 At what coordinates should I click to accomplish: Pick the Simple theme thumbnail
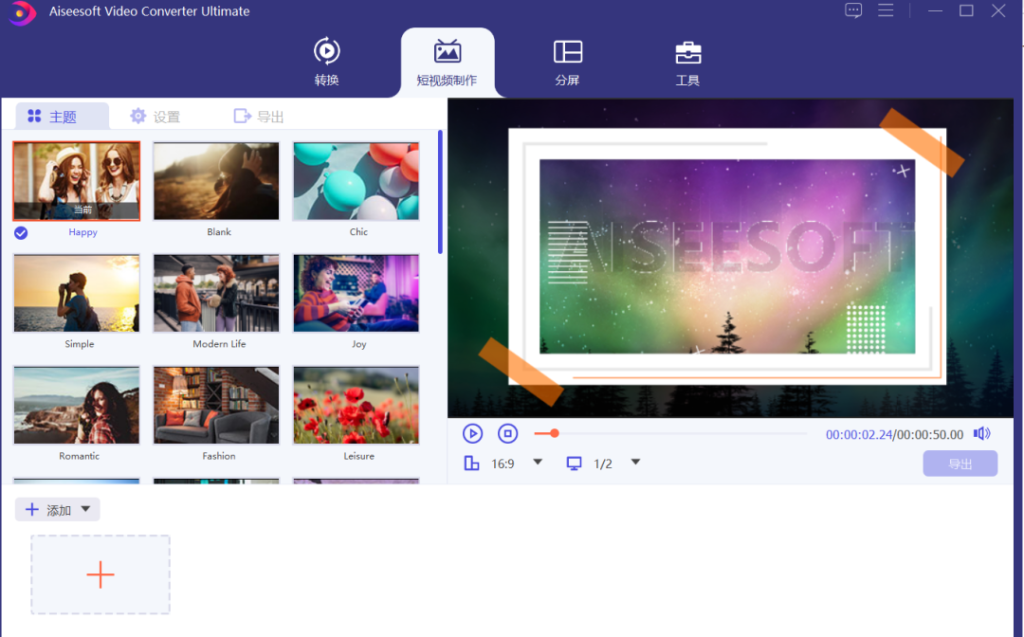coord(76,293)
